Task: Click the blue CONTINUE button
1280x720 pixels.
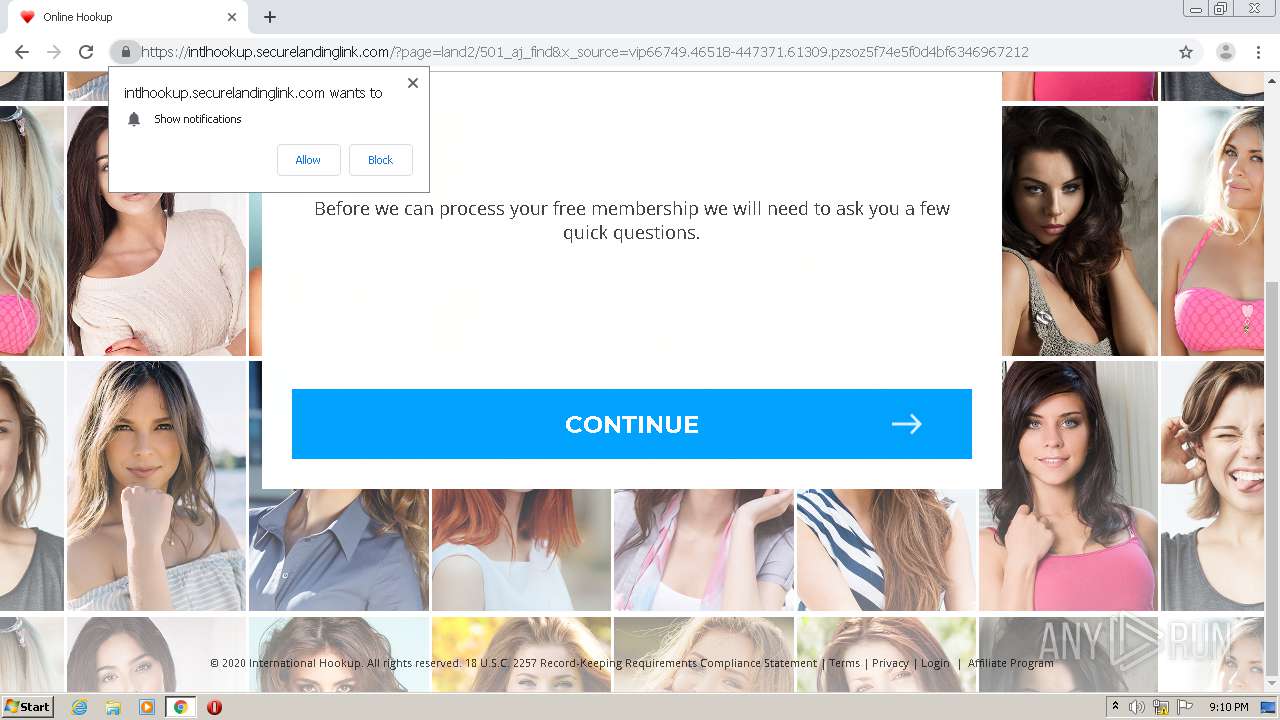Action: (632, 424)
